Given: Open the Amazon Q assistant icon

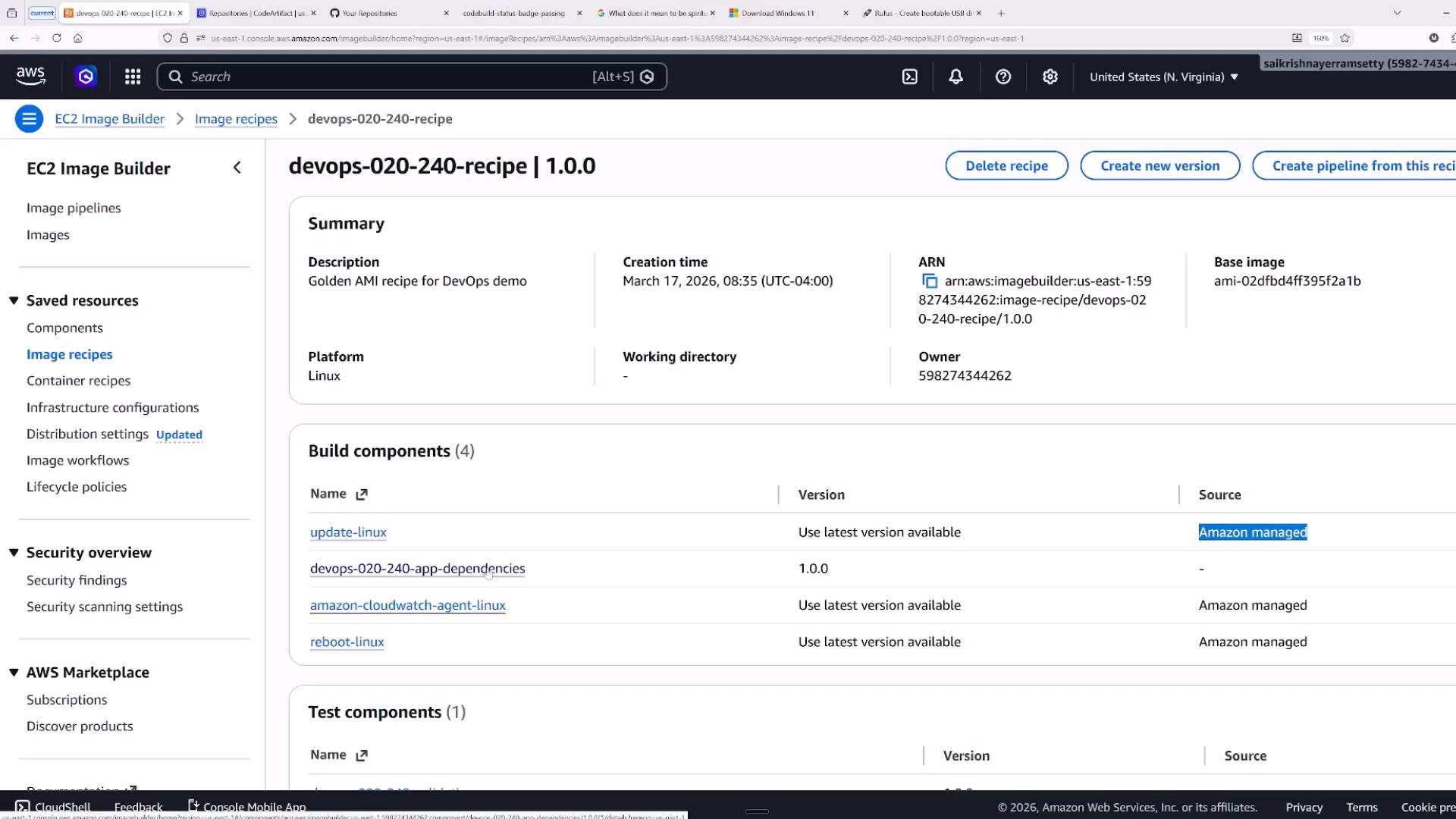Looking at the screenshot, I should pyautogui.click(x=86, y=77).
